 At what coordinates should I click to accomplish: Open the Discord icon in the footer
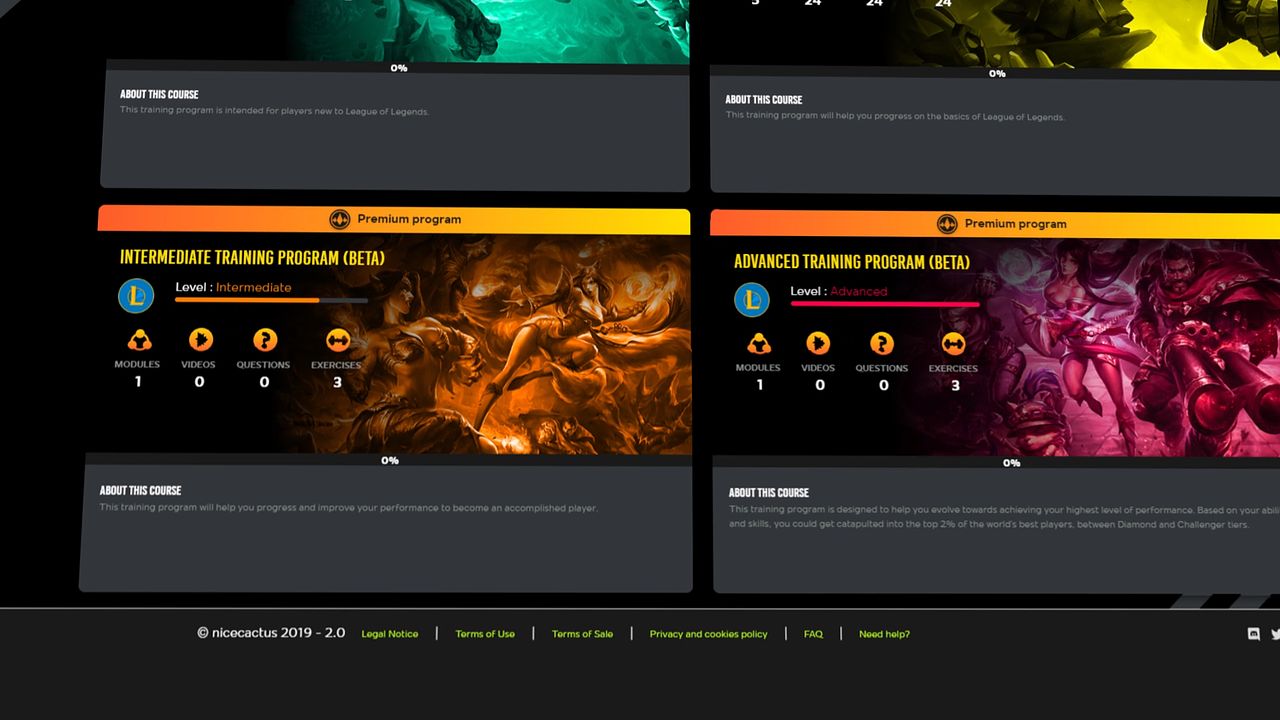1253,634
